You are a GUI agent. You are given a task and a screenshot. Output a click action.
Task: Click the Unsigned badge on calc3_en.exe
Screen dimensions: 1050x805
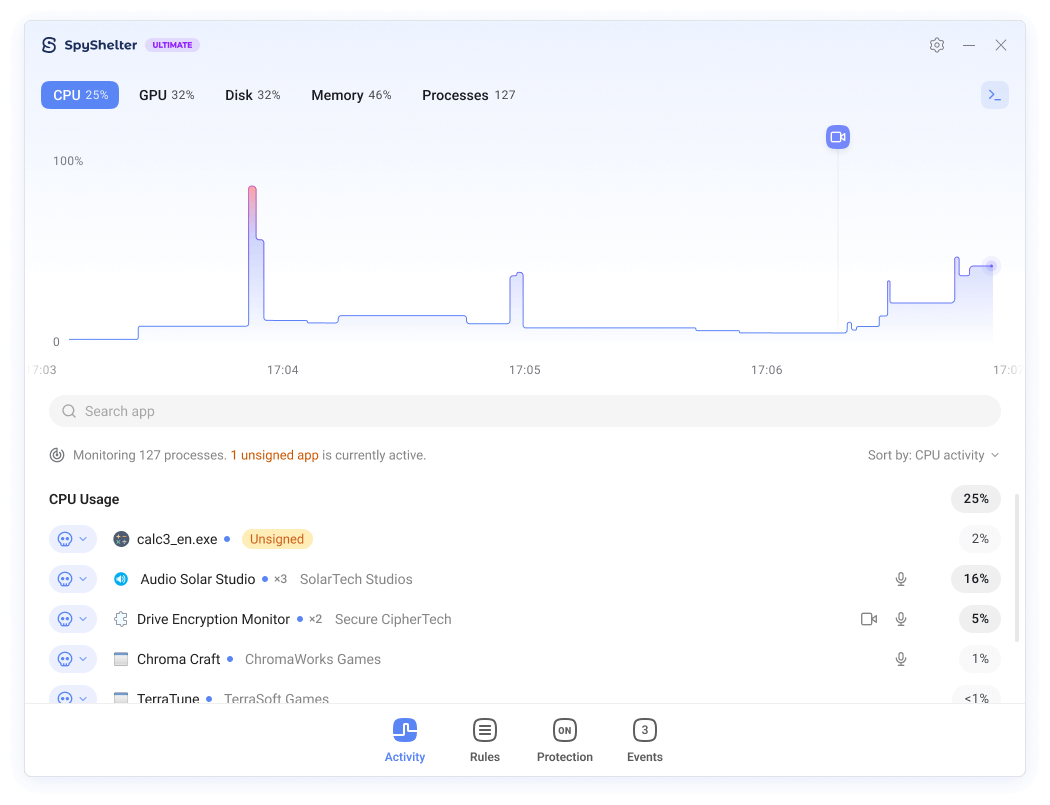[277, 539]
